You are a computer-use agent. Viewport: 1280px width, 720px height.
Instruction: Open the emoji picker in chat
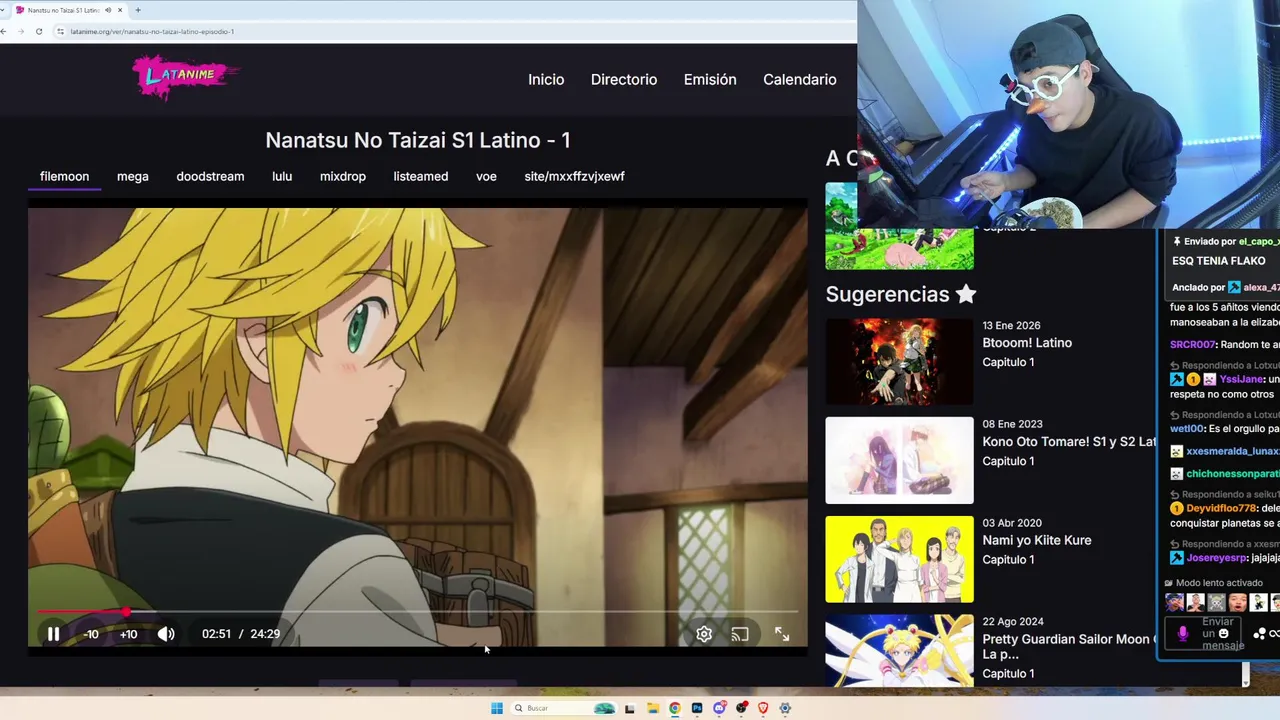[x=1223, y=633]
